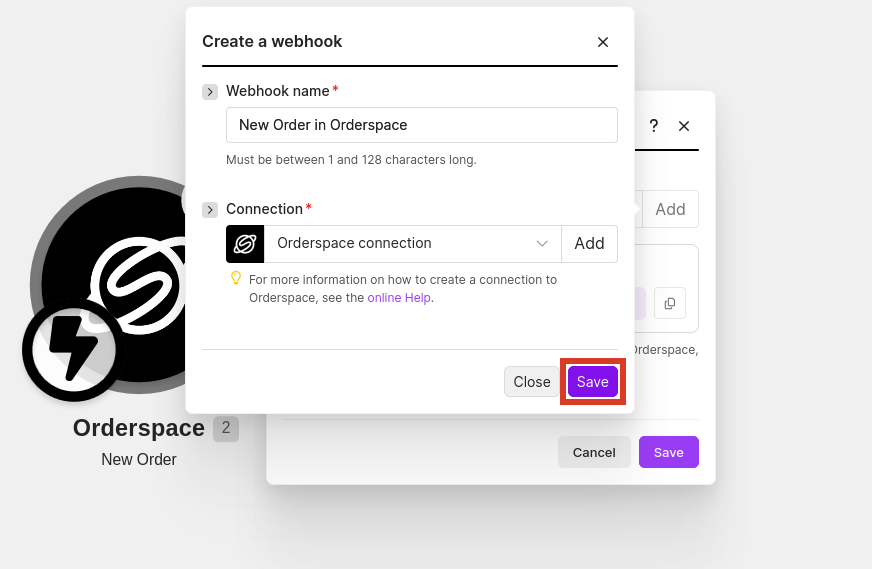Click Close in the webhook dialog
Image resolution: width=872 pixels, height=569 pixels.
pyautogui.click(x=532, y=382)
